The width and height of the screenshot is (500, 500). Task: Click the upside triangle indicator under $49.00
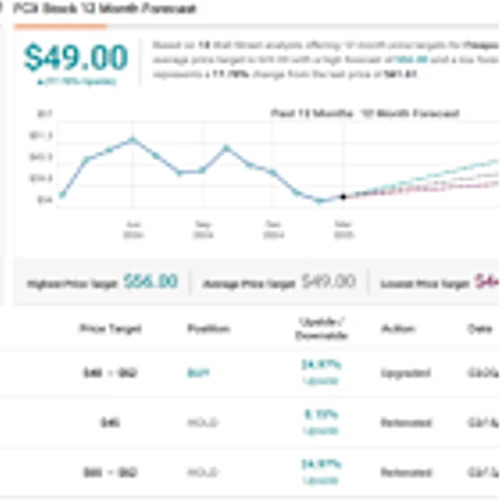coord(40,82)
